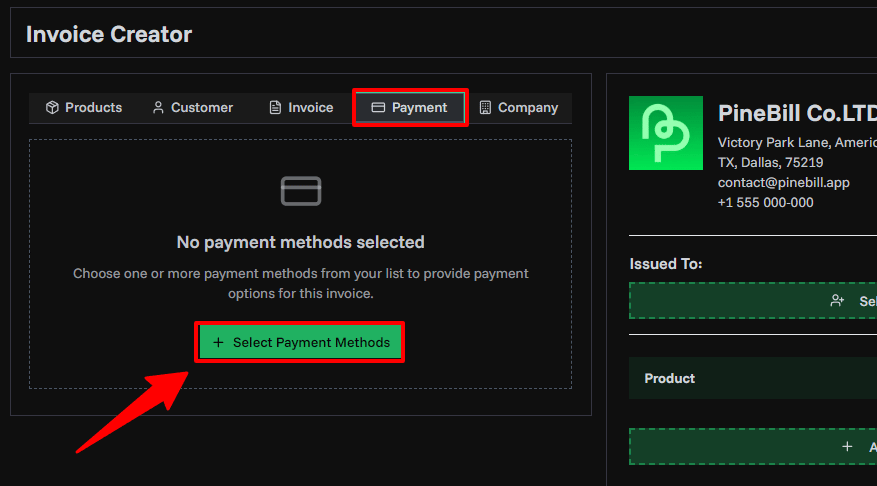
Task: Go to the Company tab
Action: pos(518,107)
